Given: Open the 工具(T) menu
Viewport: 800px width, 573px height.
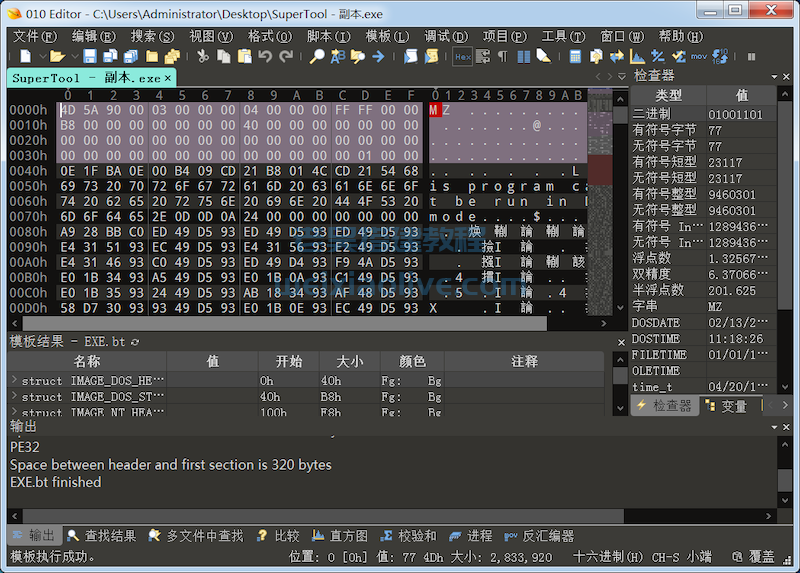Looking at the screenshot, I should click(563, 36).
